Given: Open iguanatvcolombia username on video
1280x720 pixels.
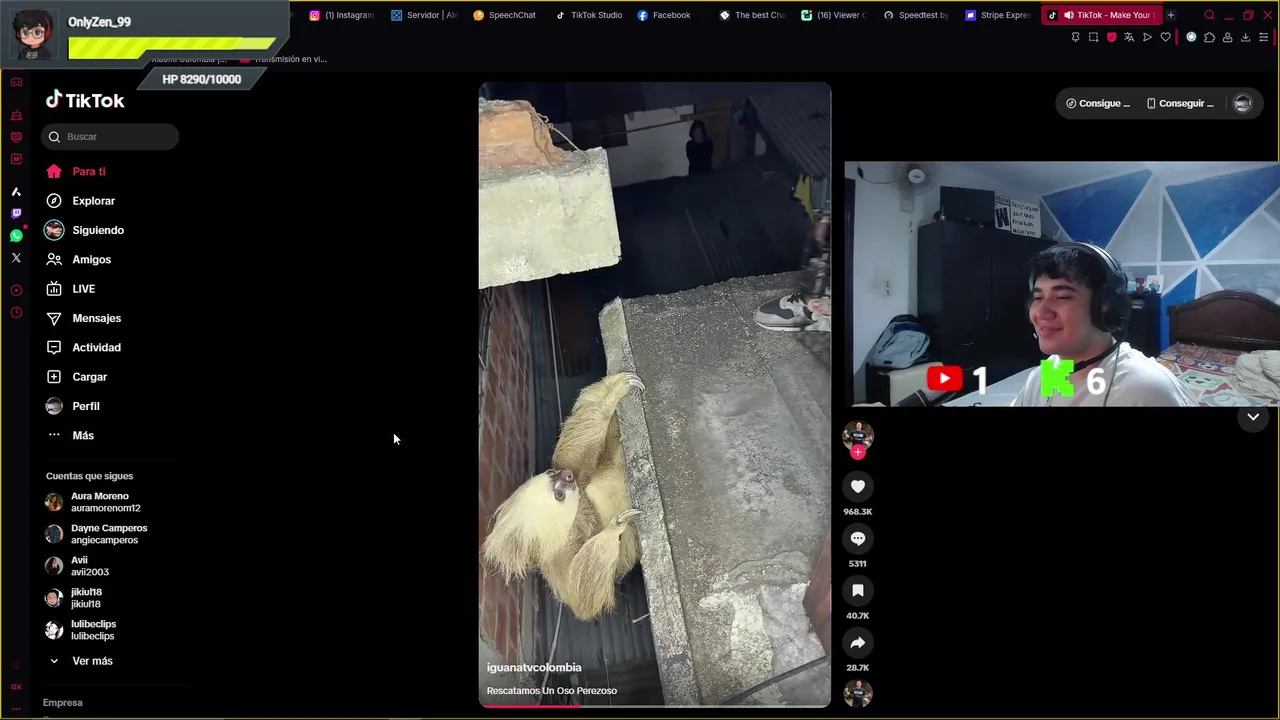Looking at the screenshot, I should [534, 667].
